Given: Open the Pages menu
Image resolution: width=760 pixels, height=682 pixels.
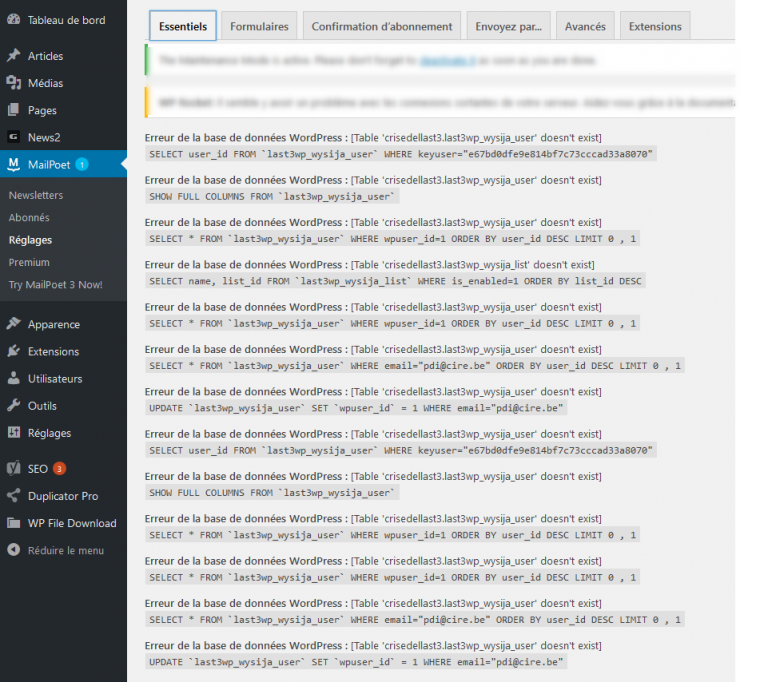Looking at the screenshot, I should (x=42, y=110).
